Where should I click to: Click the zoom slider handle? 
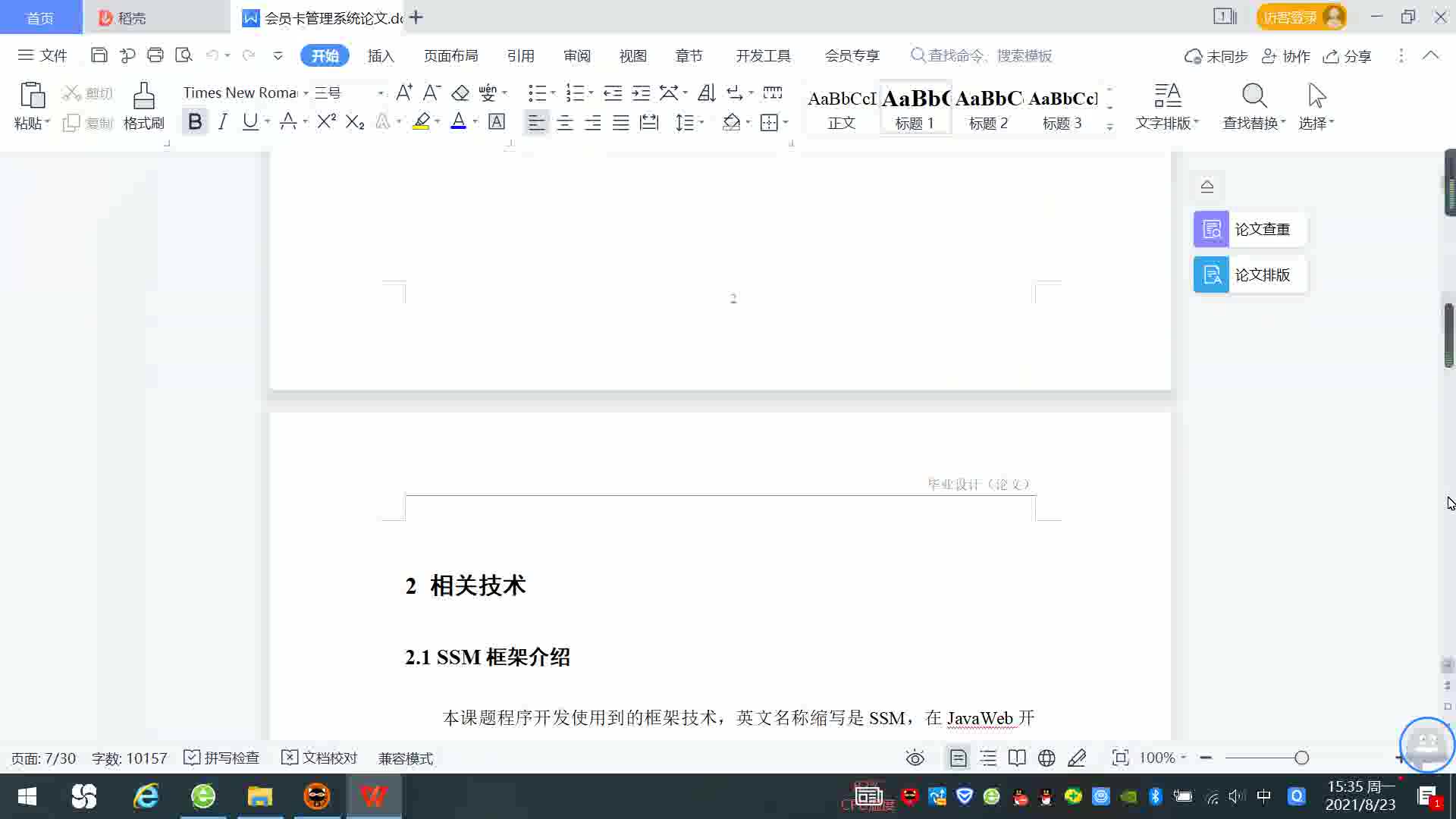pyautogui.click(x=1301, y=758)
